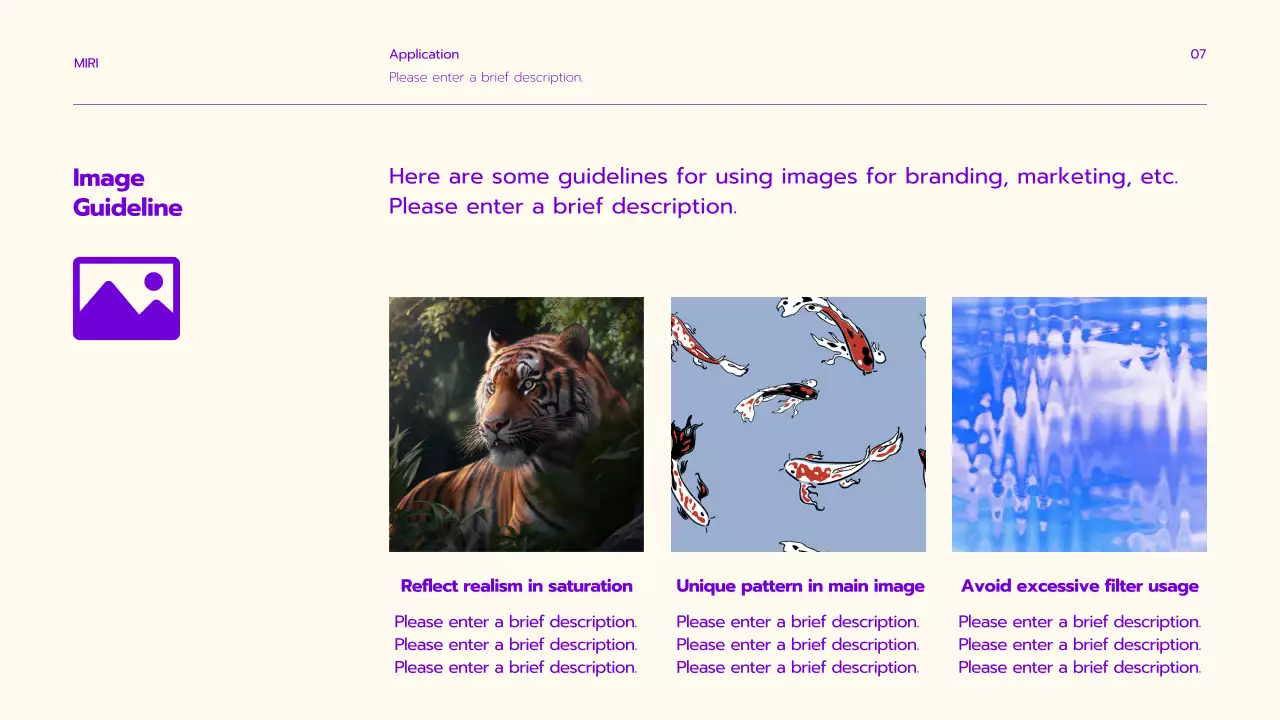Click the middle description line under the koi image
Image resolution: width=1280 pixels, height=720 pixels.
click(798, 644)
